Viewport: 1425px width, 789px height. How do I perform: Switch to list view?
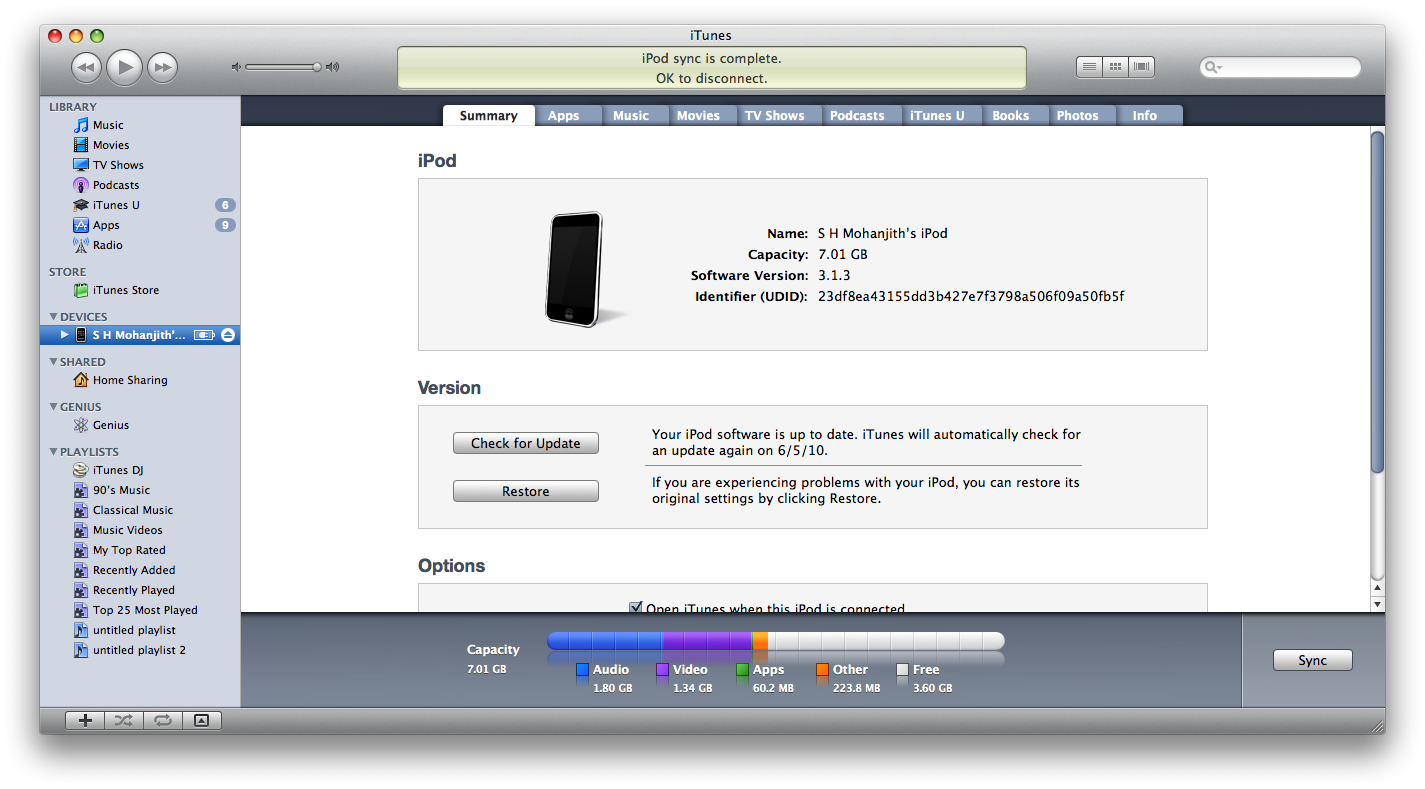point(1089,67)
